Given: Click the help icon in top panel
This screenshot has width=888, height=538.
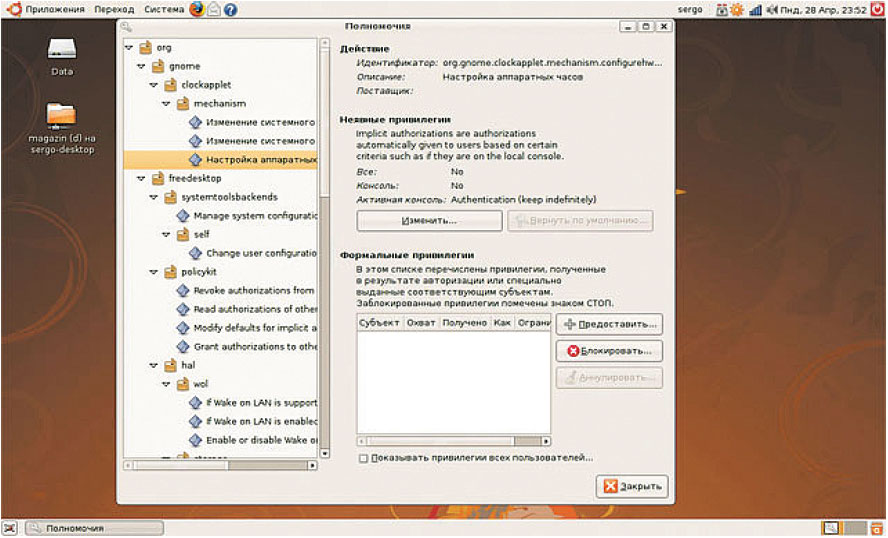Looking at the screenshot, I should pyautogui.click(x=231, y=9).
